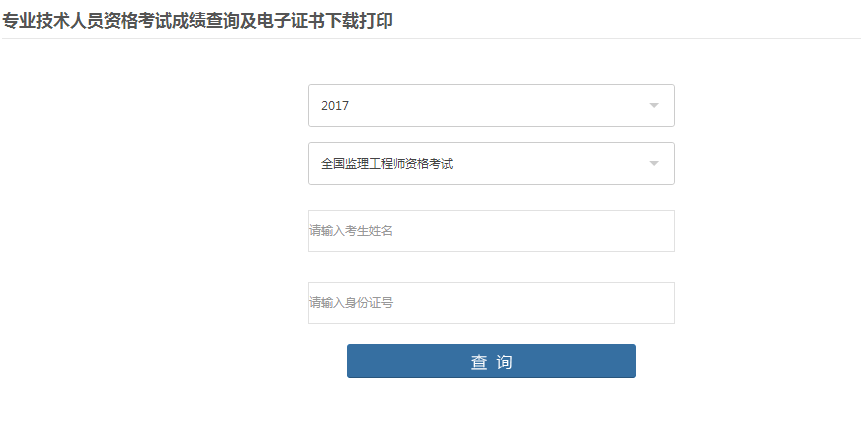
Task: Focus the 请输入考生姓名 name field
Action: [490, 231]
